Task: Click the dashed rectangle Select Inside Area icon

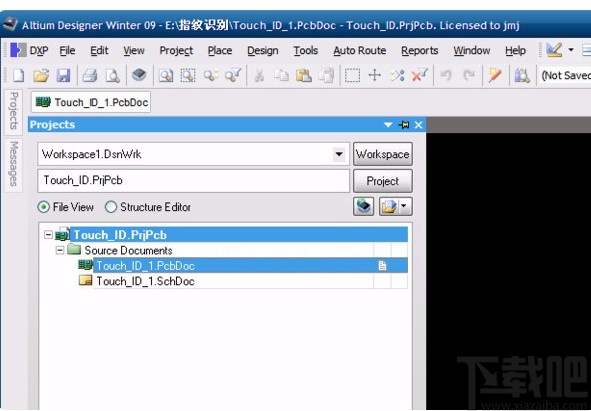Action: tap(352, 75)
